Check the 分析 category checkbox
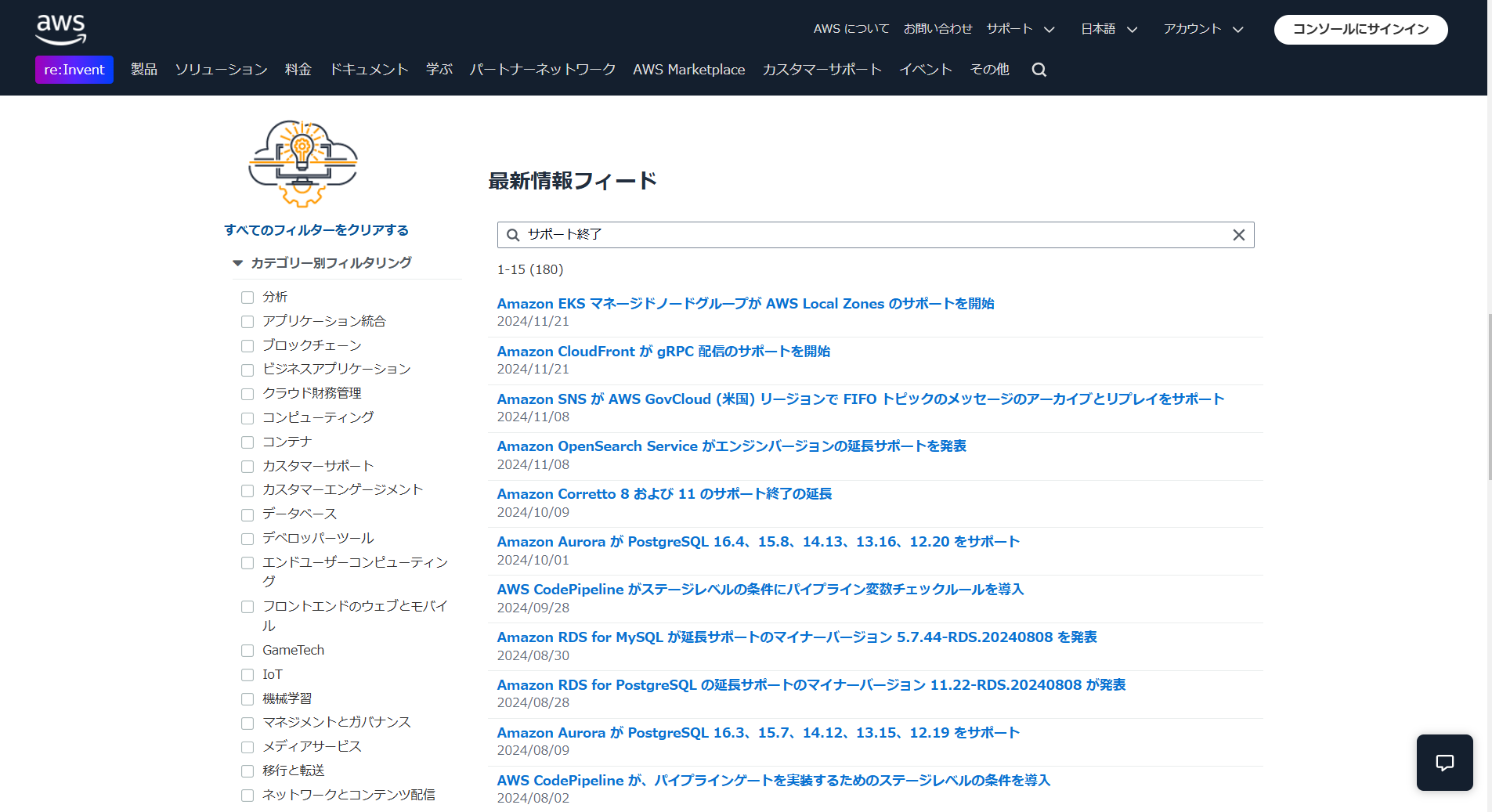Screen dimensions: 1492x812 (247, 298)
